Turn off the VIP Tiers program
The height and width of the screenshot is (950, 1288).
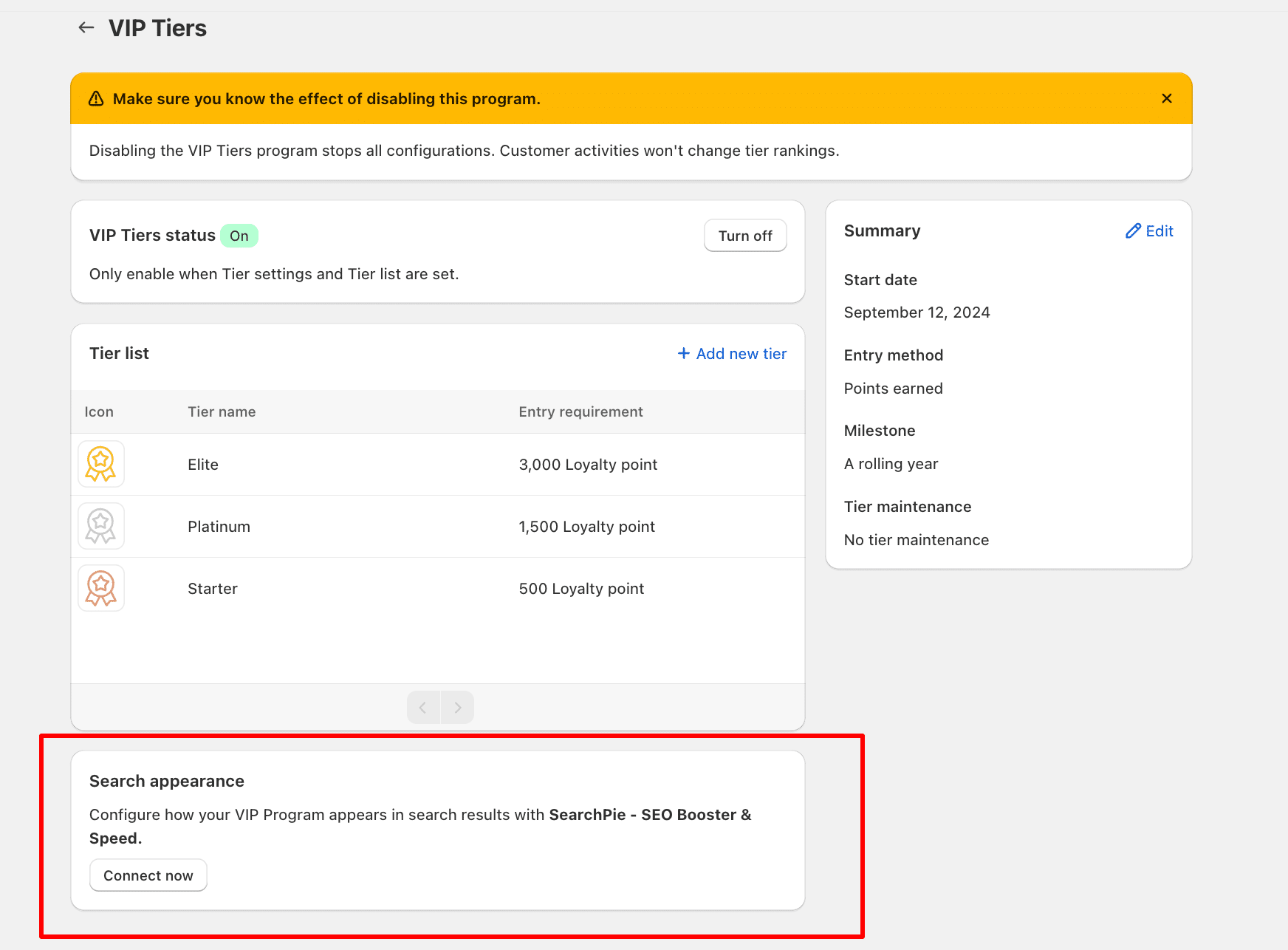744,236
